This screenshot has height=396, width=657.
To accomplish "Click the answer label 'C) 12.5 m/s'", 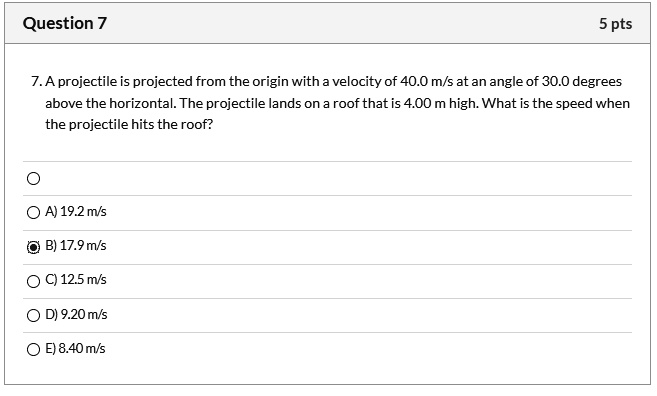I will coord(76,280).
